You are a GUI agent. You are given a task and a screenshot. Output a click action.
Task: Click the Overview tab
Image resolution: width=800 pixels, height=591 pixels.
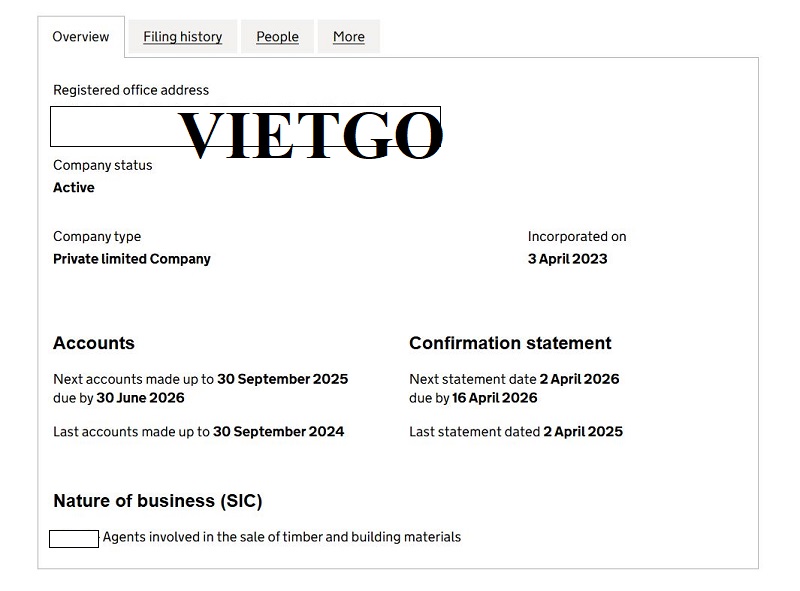point(81,37)
